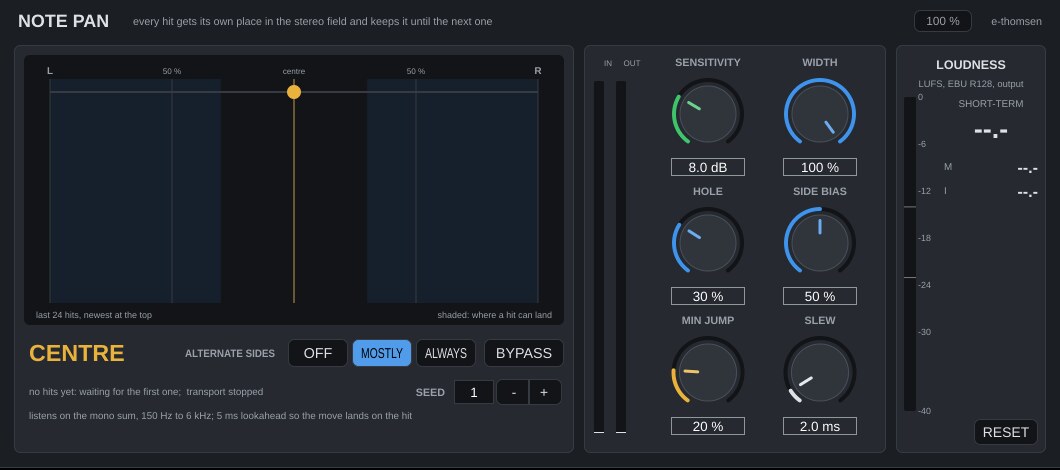This screenshot has height=470, width=1060.
Task: Select the 100 % width value field
Action: coord(820,167)
